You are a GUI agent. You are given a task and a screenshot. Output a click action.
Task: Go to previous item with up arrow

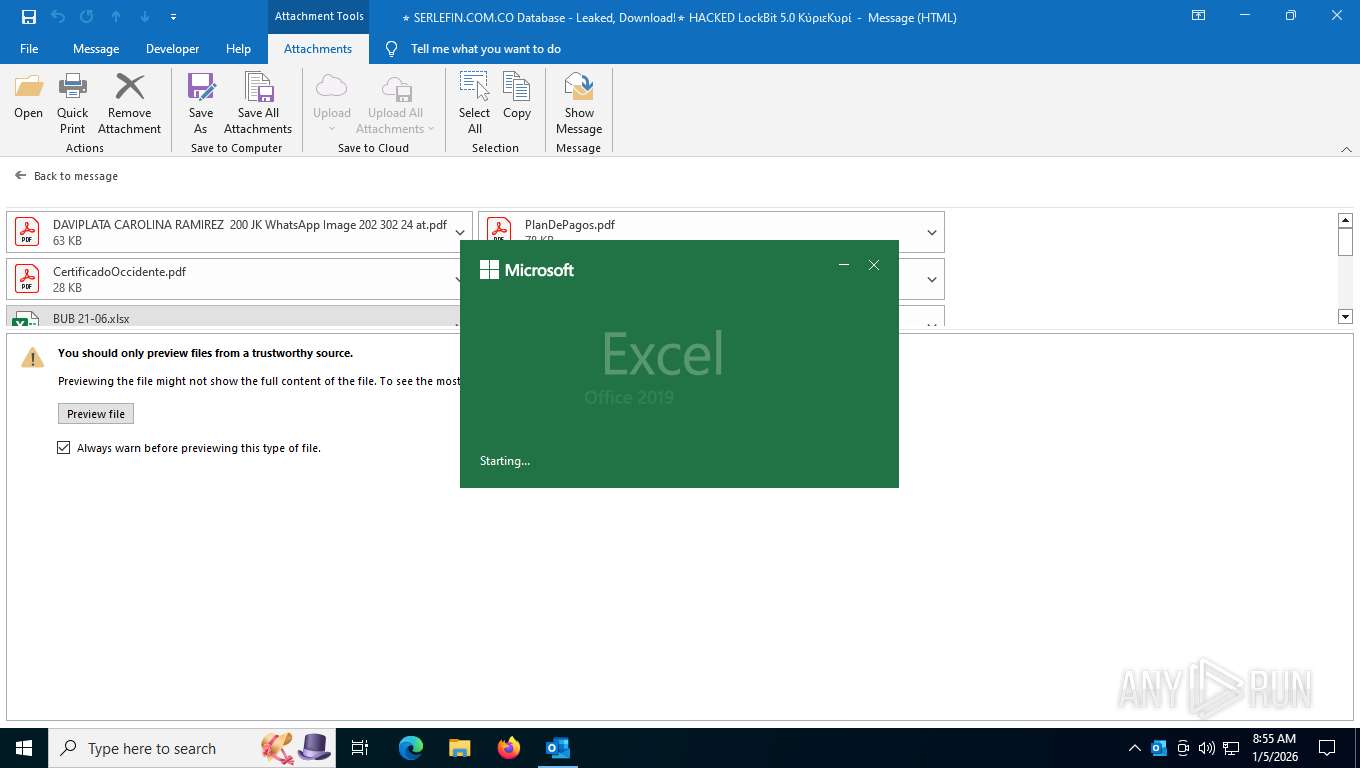click(116, 17)
